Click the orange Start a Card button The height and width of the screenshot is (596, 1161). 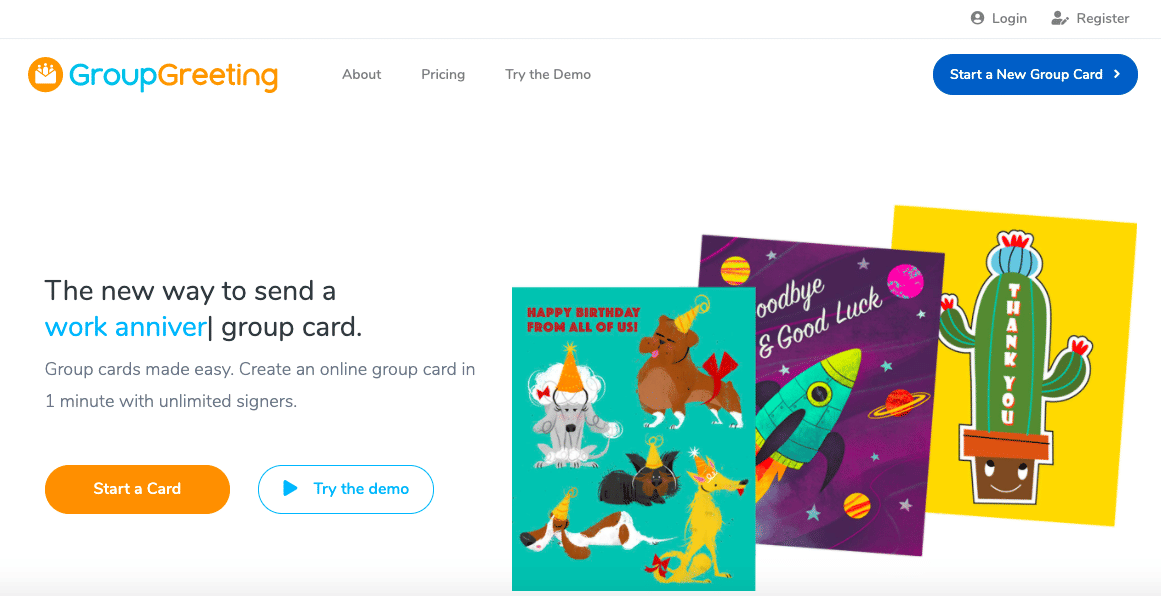pyautogui.click(x=137, y=489)
